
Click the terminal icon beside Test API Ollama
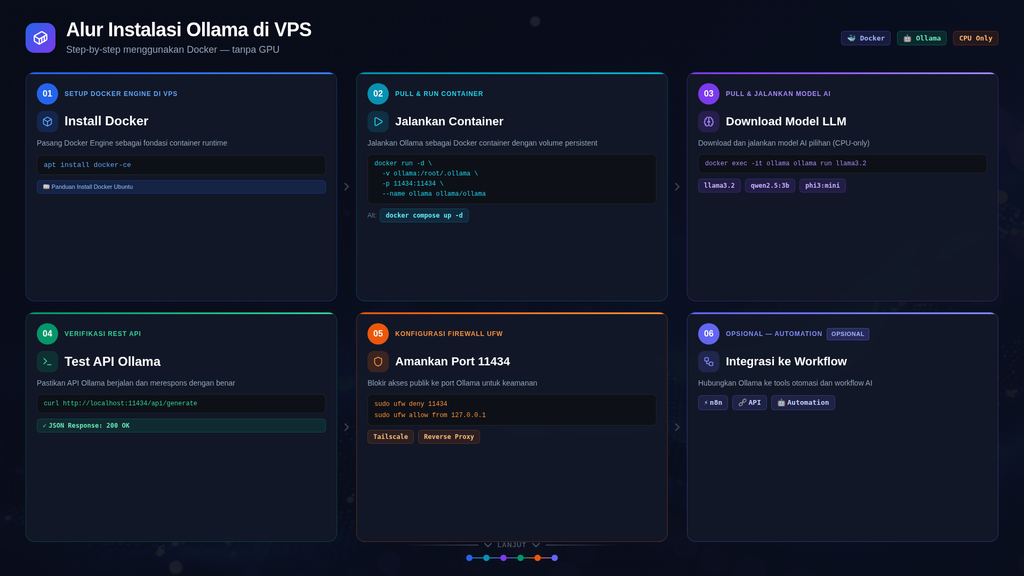click(x=47, y=361)
